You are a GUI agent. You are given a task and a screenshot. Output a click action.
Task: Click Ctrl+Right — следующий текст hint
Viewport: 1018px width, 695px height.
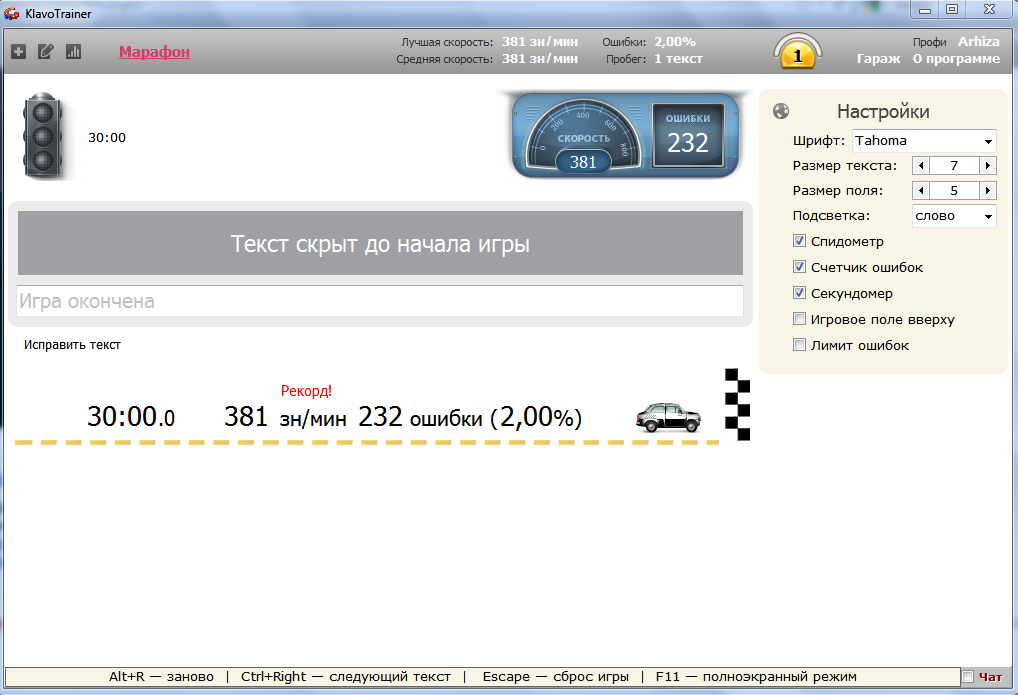coord(345,677)
